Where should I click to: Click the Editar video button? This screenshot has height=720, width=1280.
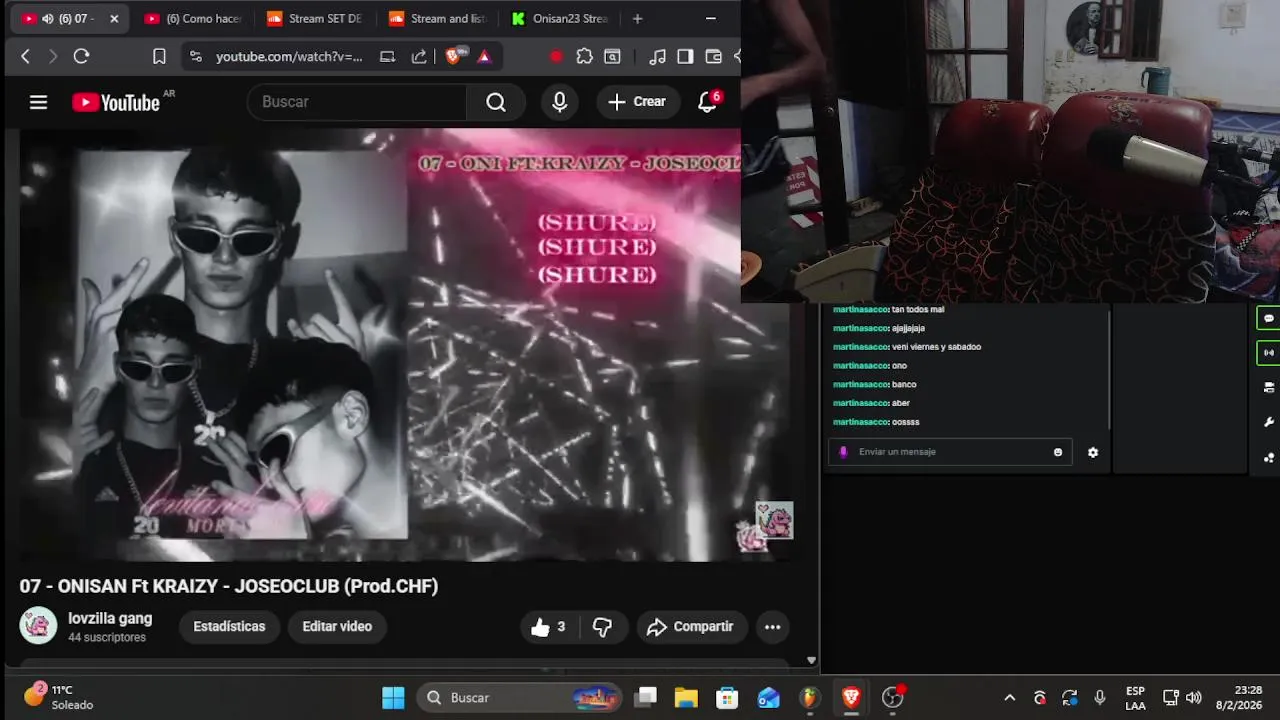(x=337, y=627)
